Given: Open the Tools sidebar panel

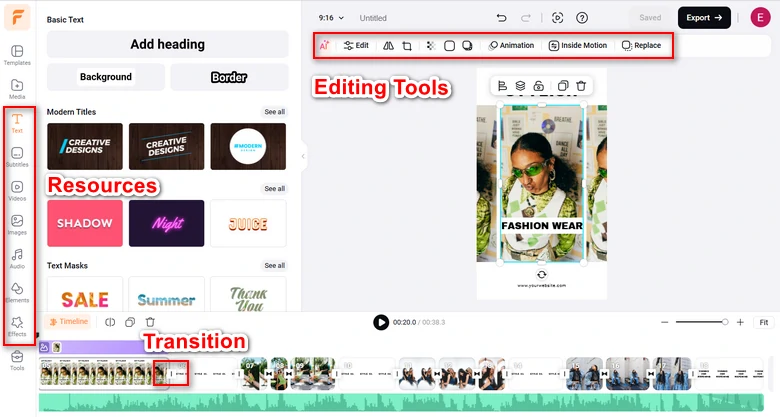Looking at the screenshot, I should click(17, 360).
